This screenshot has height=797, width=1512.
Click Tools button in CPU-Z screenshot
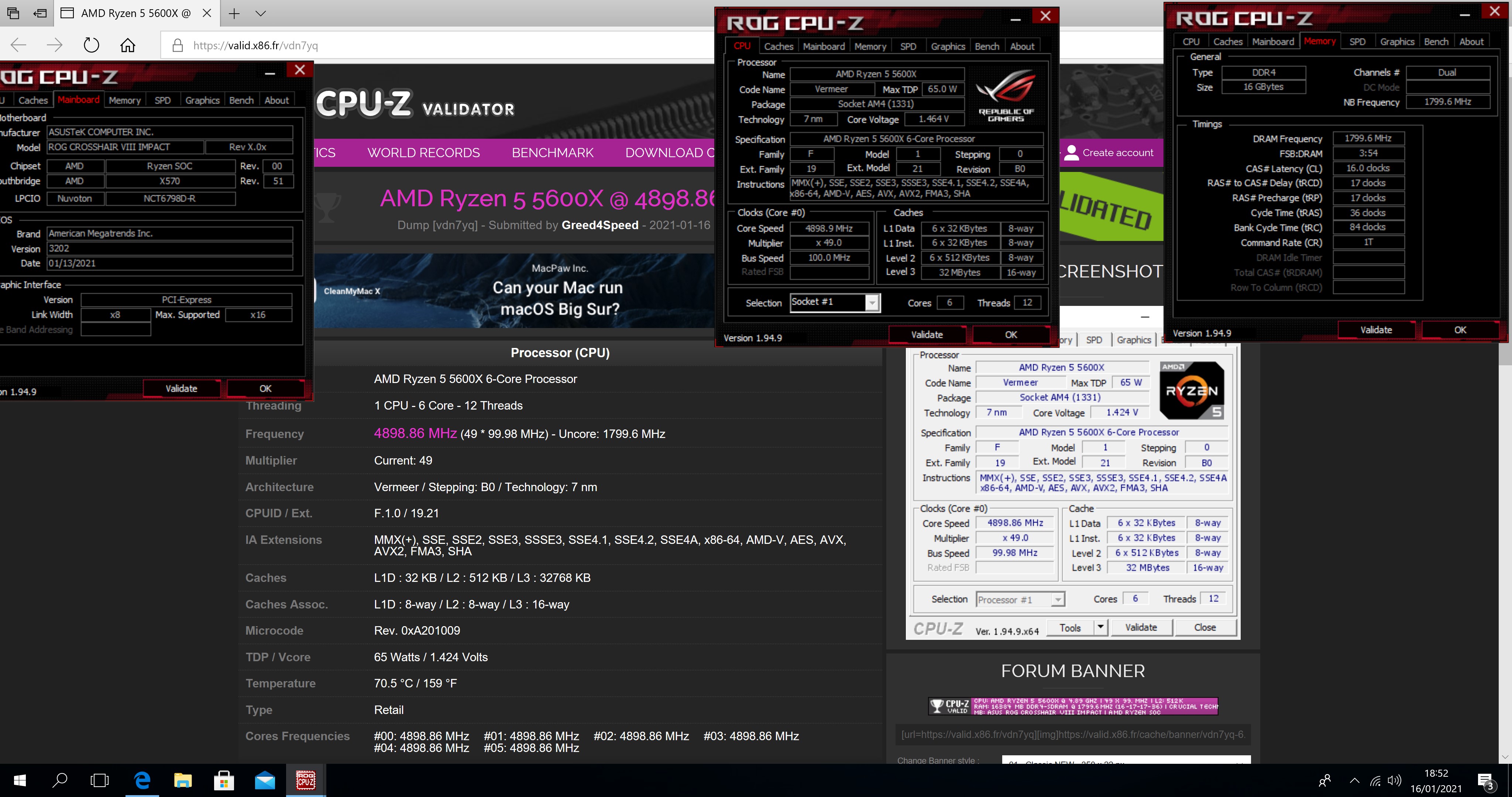[1069, 627]
